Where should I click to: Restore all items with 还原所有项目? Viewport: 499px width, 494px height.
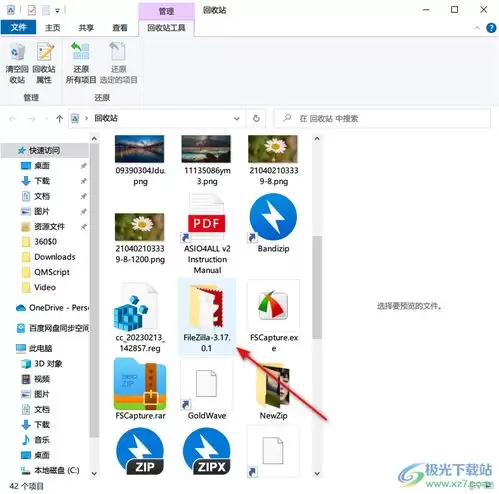coord(81,63)
